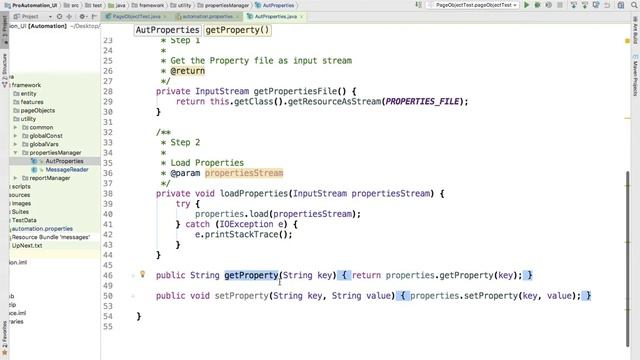Close the PageObjectTest.java tab
The width and height of the screenshot is (640, 360).
(165, 17)
